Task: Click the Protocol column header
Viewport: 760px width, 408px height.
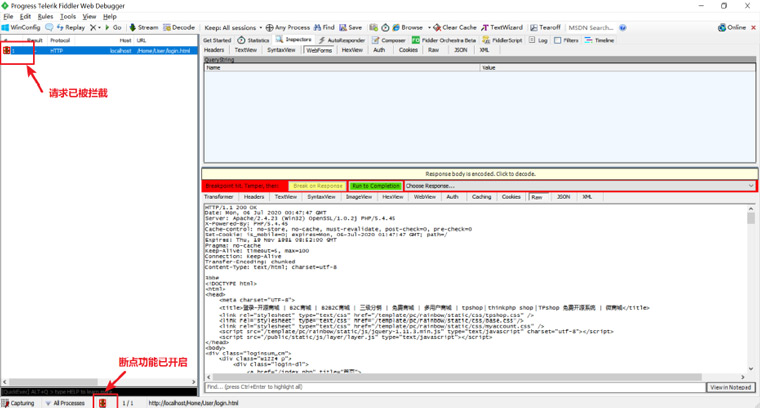Action: pyautogui.click(x=60, y=40)
